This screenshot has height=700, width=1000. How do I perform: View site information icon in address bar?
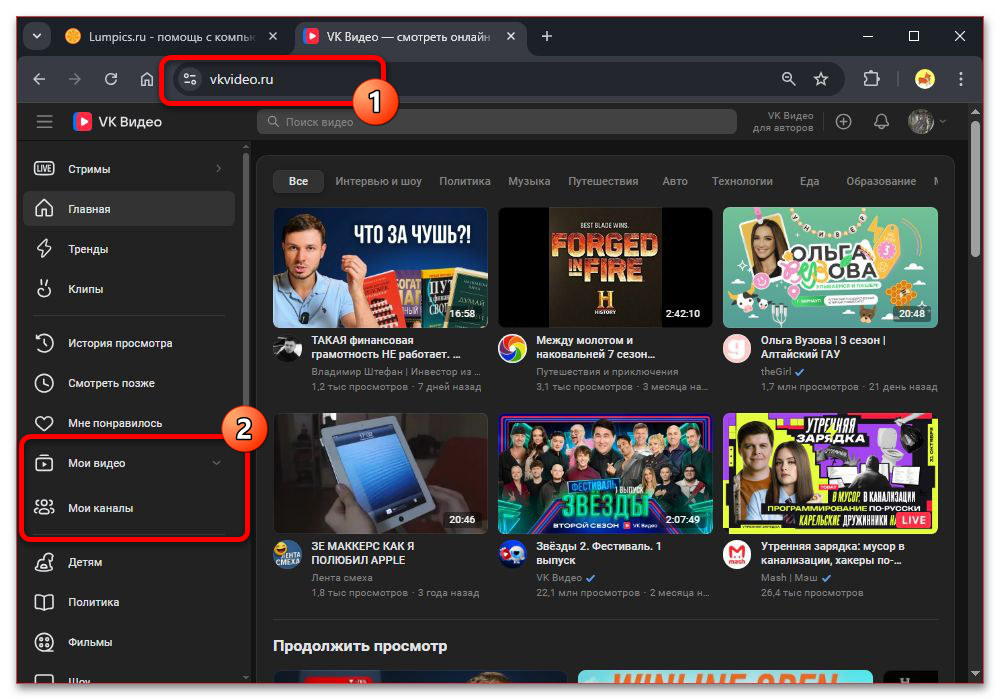click(x=189, y=79)
